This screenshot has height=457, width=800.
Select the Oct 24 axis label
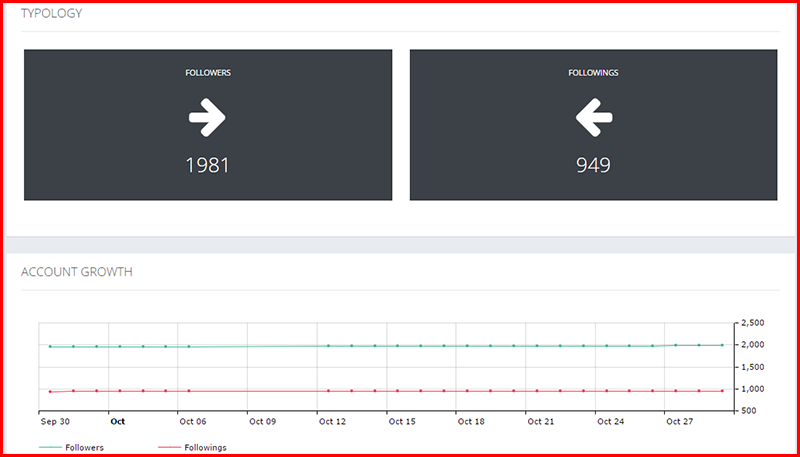click(611, 422)
